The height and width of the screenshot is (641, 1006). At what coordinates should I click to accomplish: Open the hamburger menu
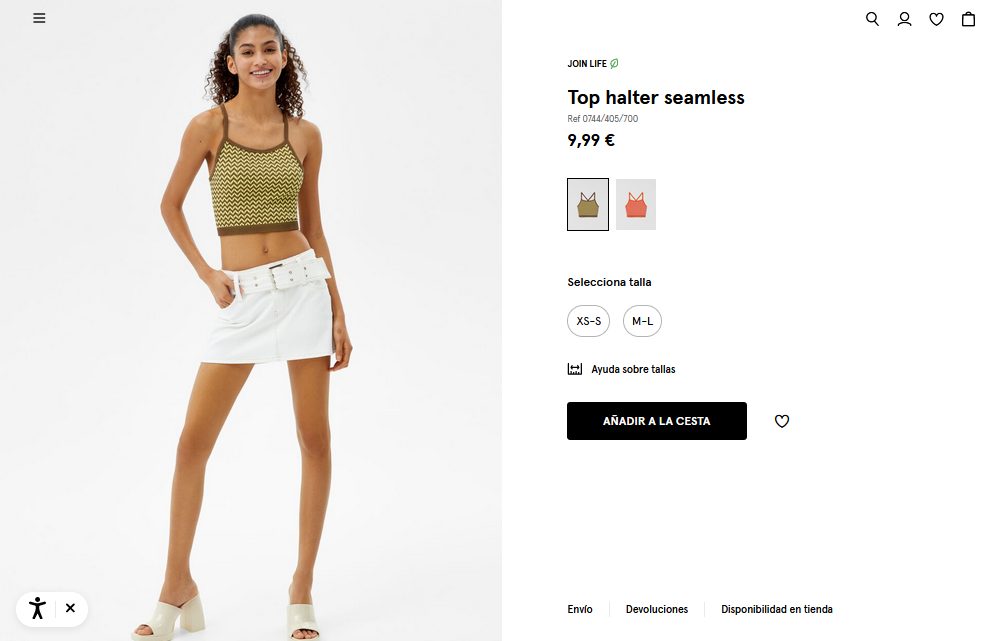pos(39,18)
